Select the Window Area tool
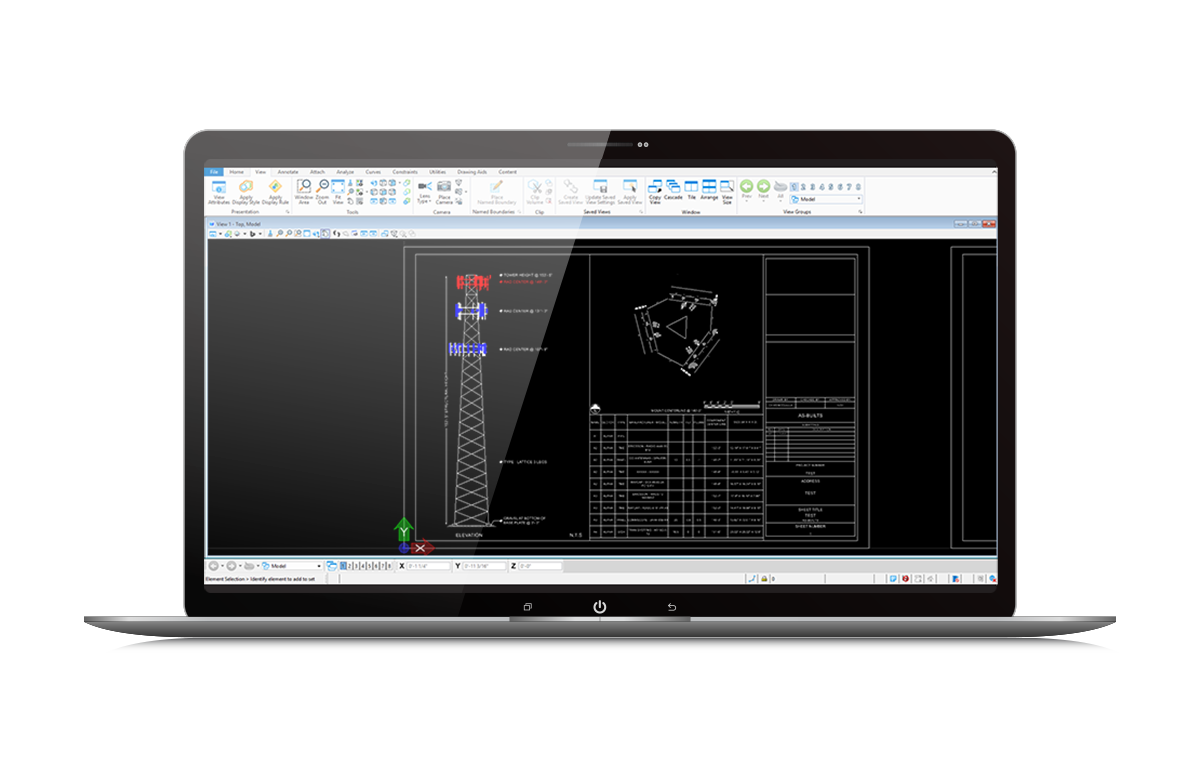 point(305,192)
